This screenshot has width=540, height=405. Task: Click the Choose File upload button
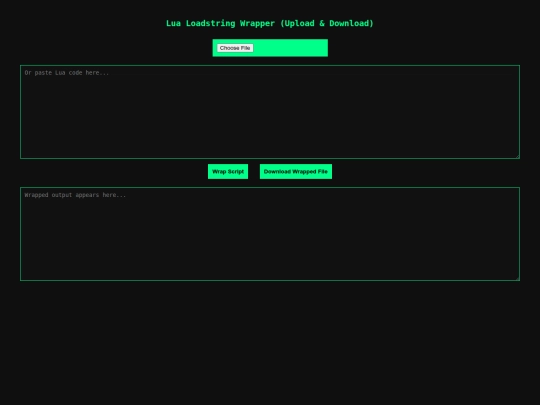(x=235, y=48)
